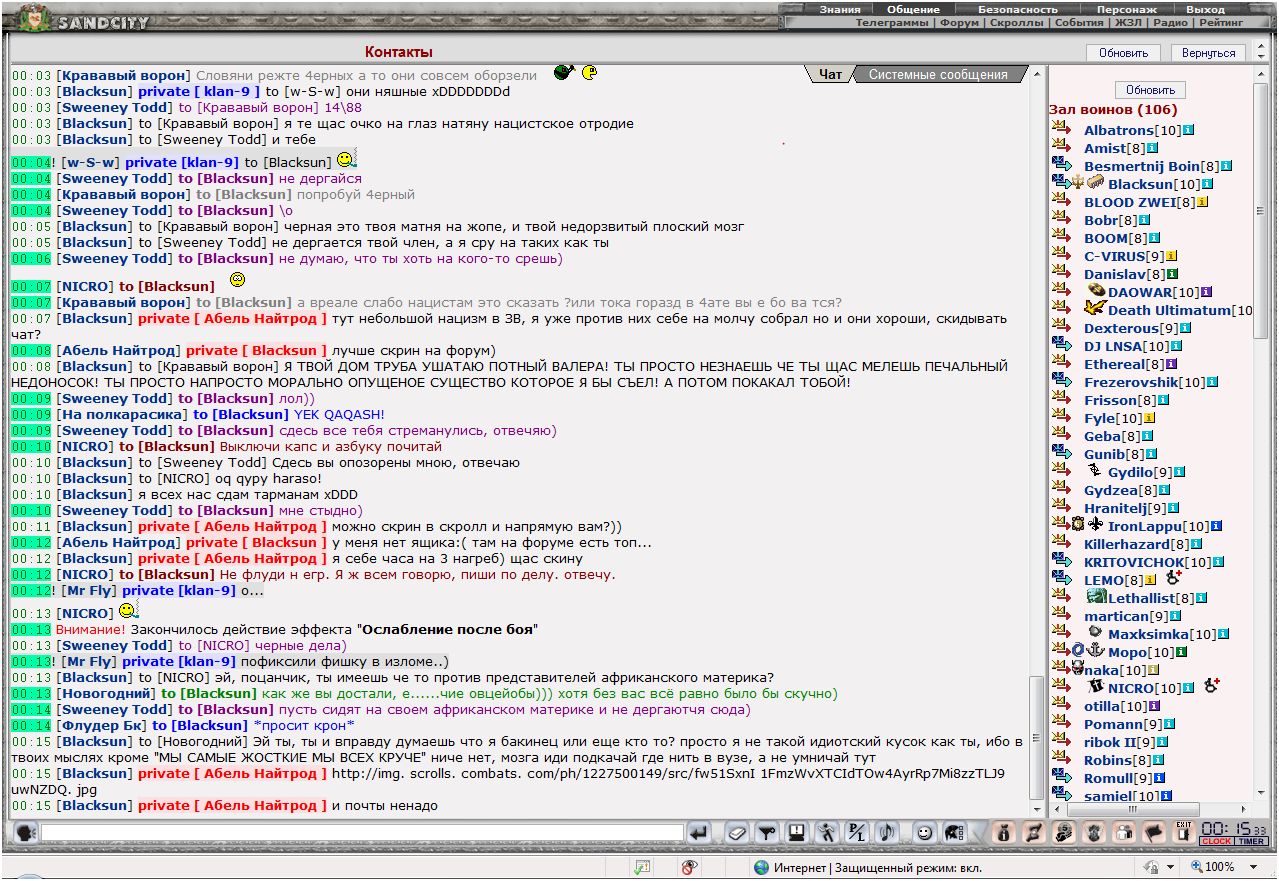Open the ЖЗЛ link
1279x881 pixels.
click(x=1129, y=22)
